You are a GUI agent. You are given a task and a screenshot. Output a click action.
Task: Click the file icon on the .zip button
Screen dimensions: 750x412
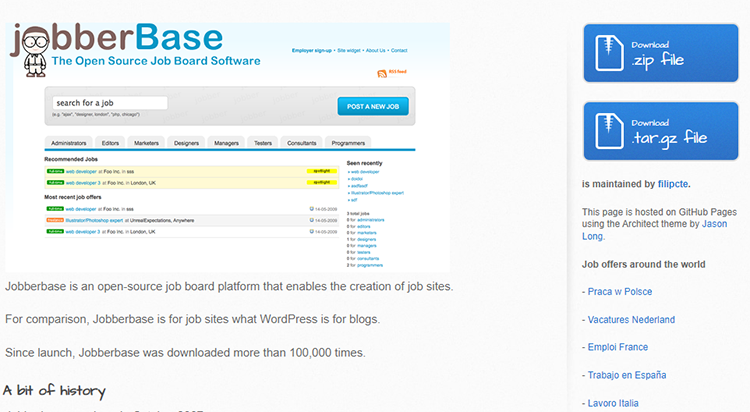[609, 53]
